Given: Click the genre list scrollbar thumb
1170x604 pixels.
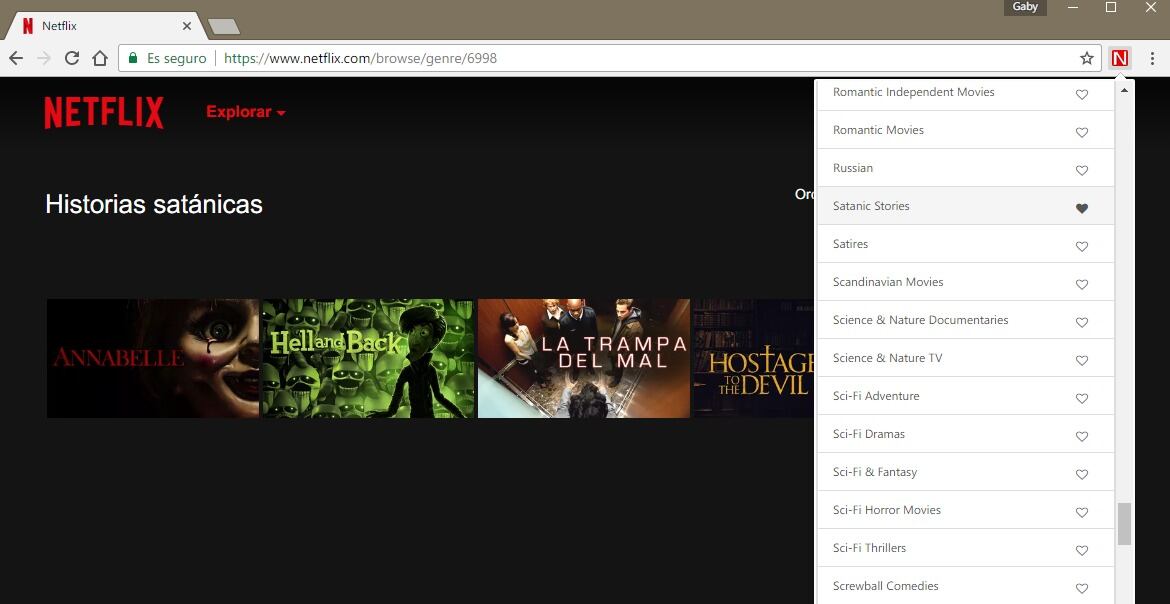Looking at the screenshot, I should (1124, 523).
